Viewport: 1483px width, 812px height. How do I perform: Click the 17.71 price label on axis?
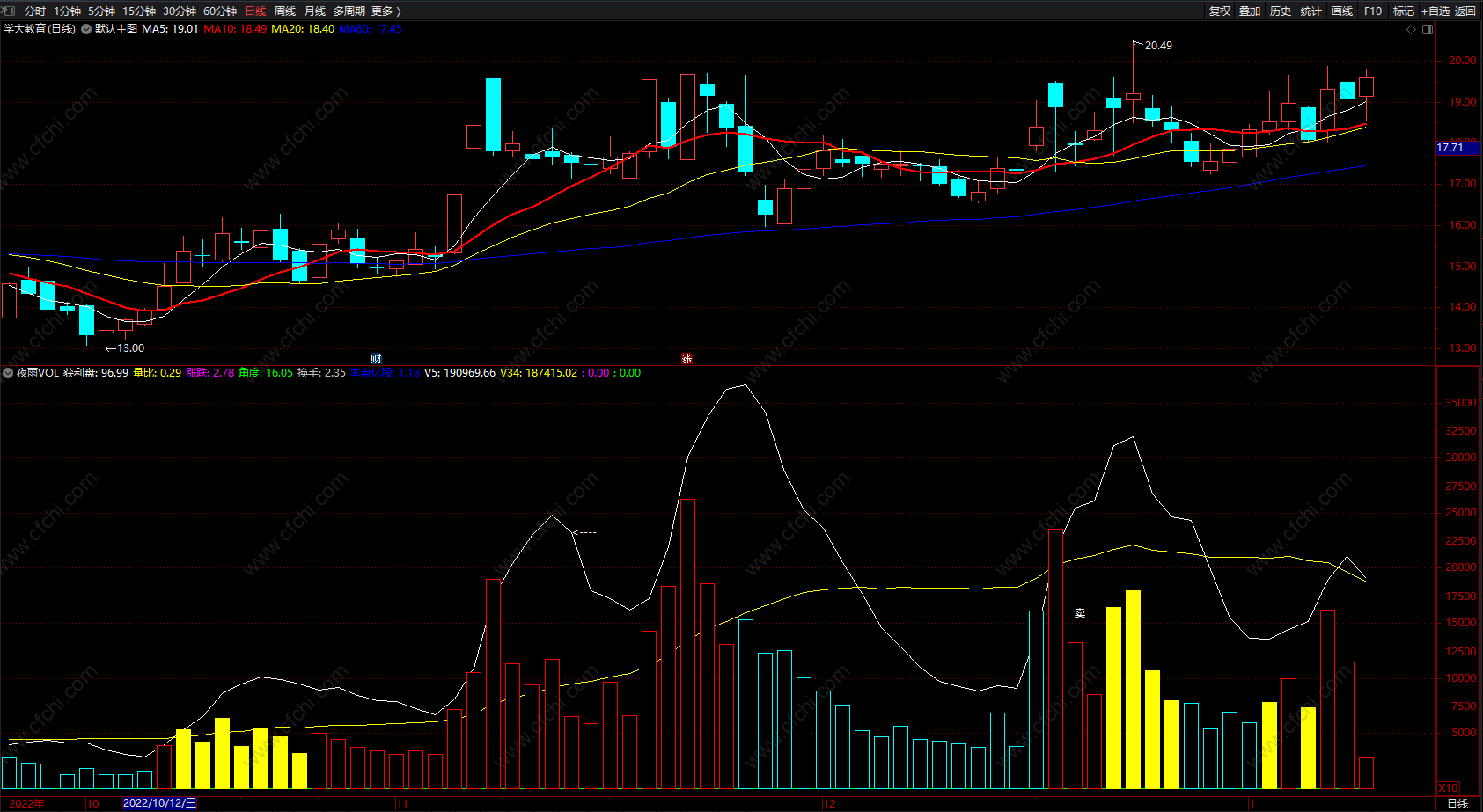point(1450,148)
